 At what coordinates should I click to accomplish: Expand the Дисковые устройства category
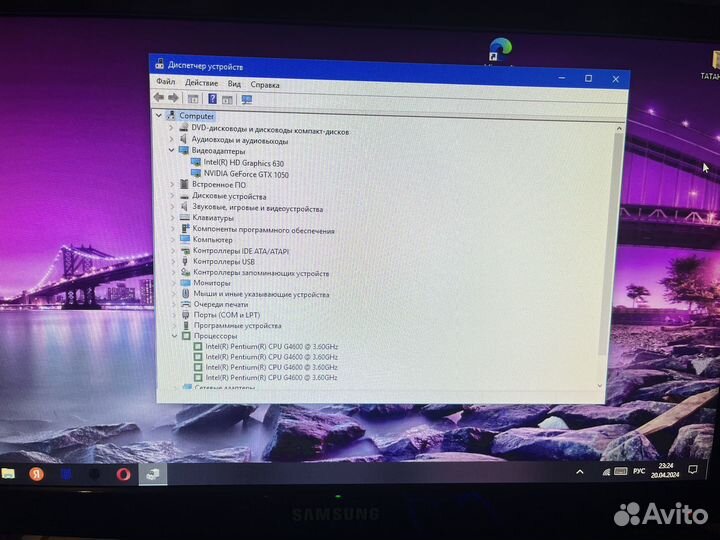pos(172,196)
